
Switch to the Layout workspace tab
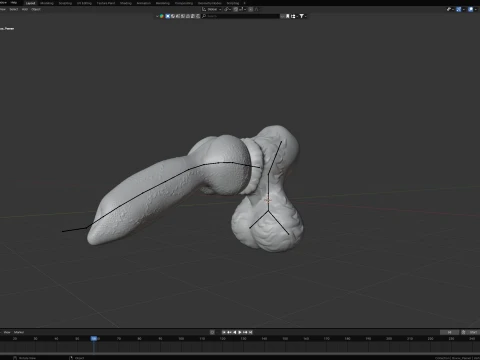click(x=30, y=3)
